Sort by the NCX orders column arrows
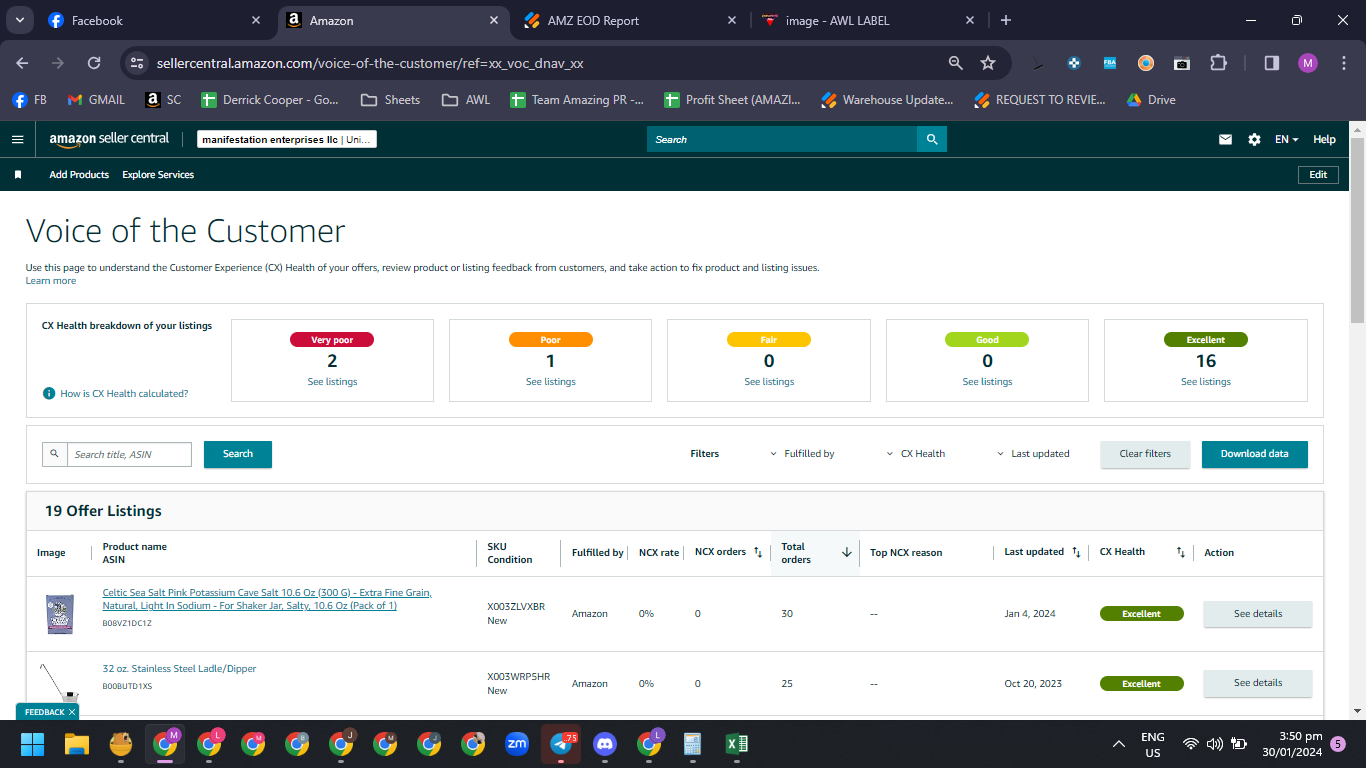The width and height of the screenshot is (1366, 768). (x=758, y=552)
